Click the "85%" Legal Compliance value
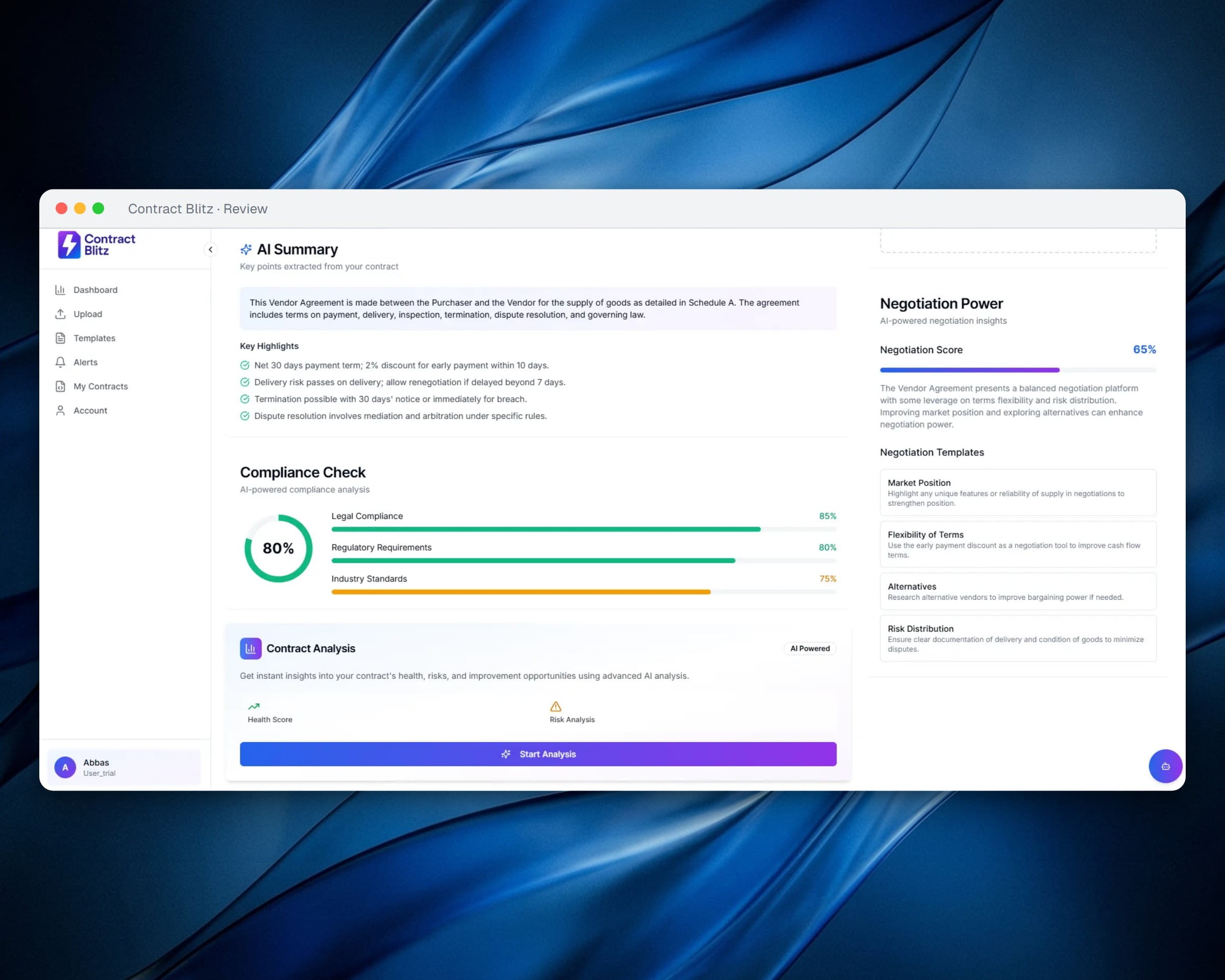 pyautogui.click(x=828, y=516)
